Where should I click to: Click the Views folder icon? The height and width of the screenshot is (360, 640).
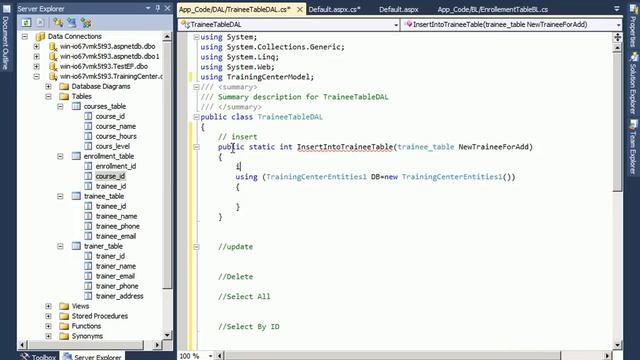click(x=64, y=306)
